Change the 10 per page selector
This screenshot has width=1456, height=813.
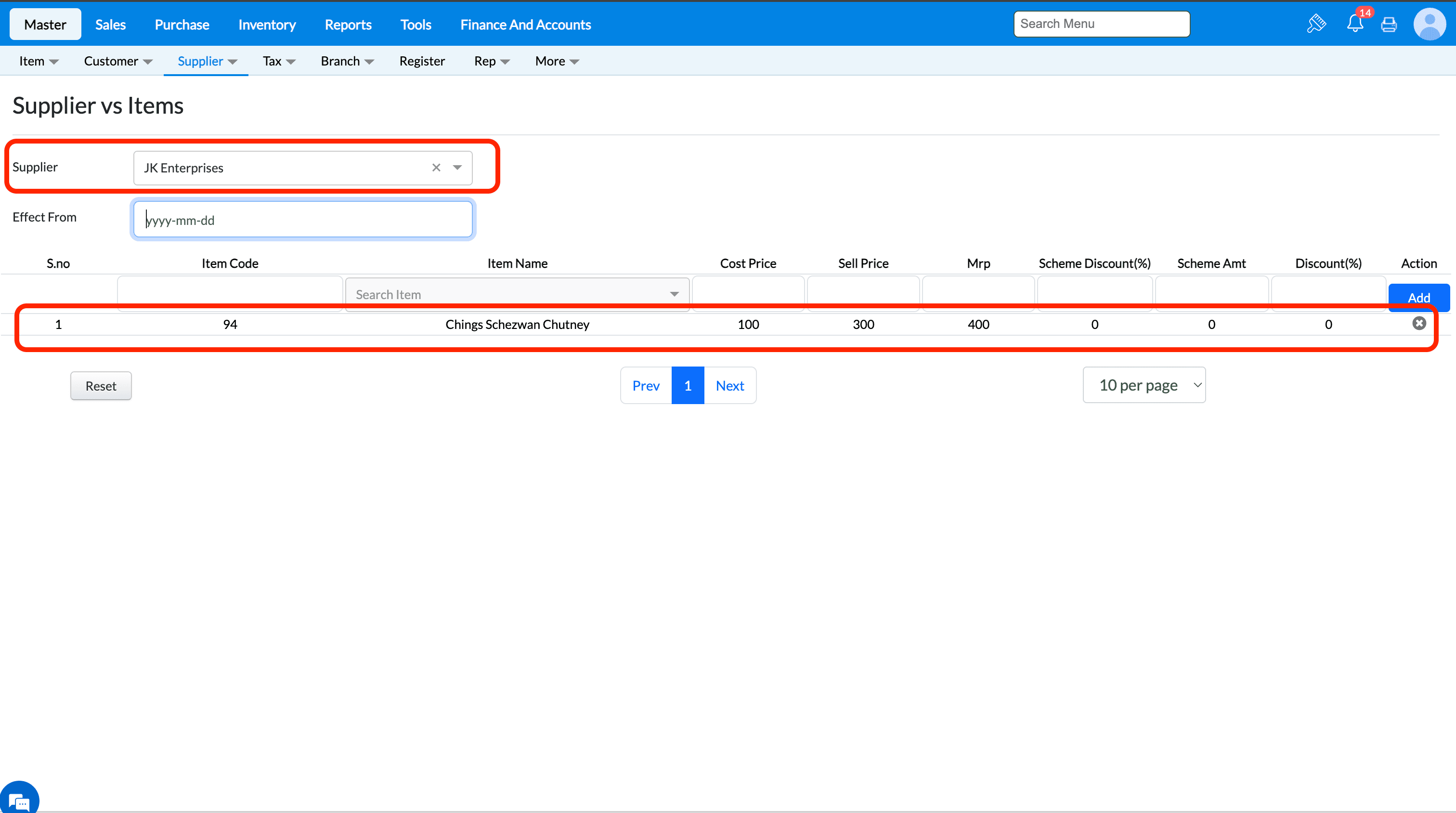pyautogui.click(x=1144, y=385)
